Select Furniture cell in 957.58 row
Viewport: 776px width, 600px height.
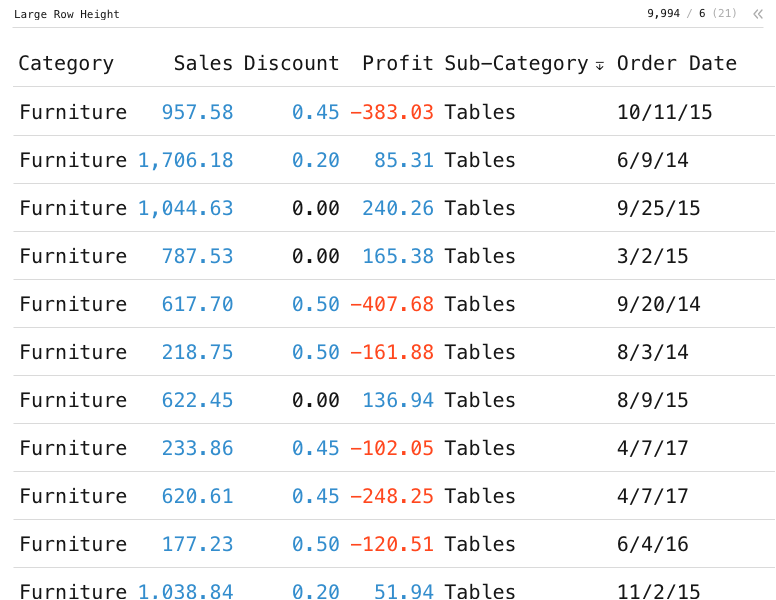(73, 112)
